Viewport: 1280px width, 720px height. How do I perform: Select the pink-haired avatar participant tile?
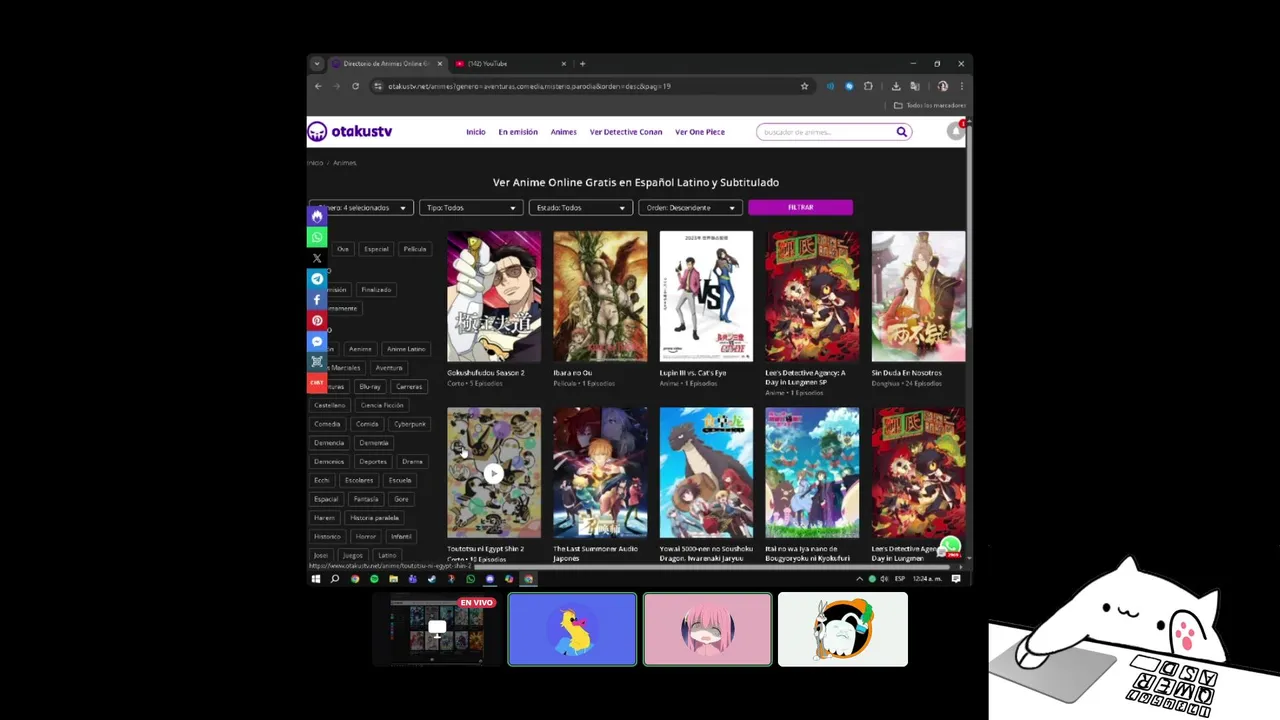pyautogui.click(x=708, y=629)
